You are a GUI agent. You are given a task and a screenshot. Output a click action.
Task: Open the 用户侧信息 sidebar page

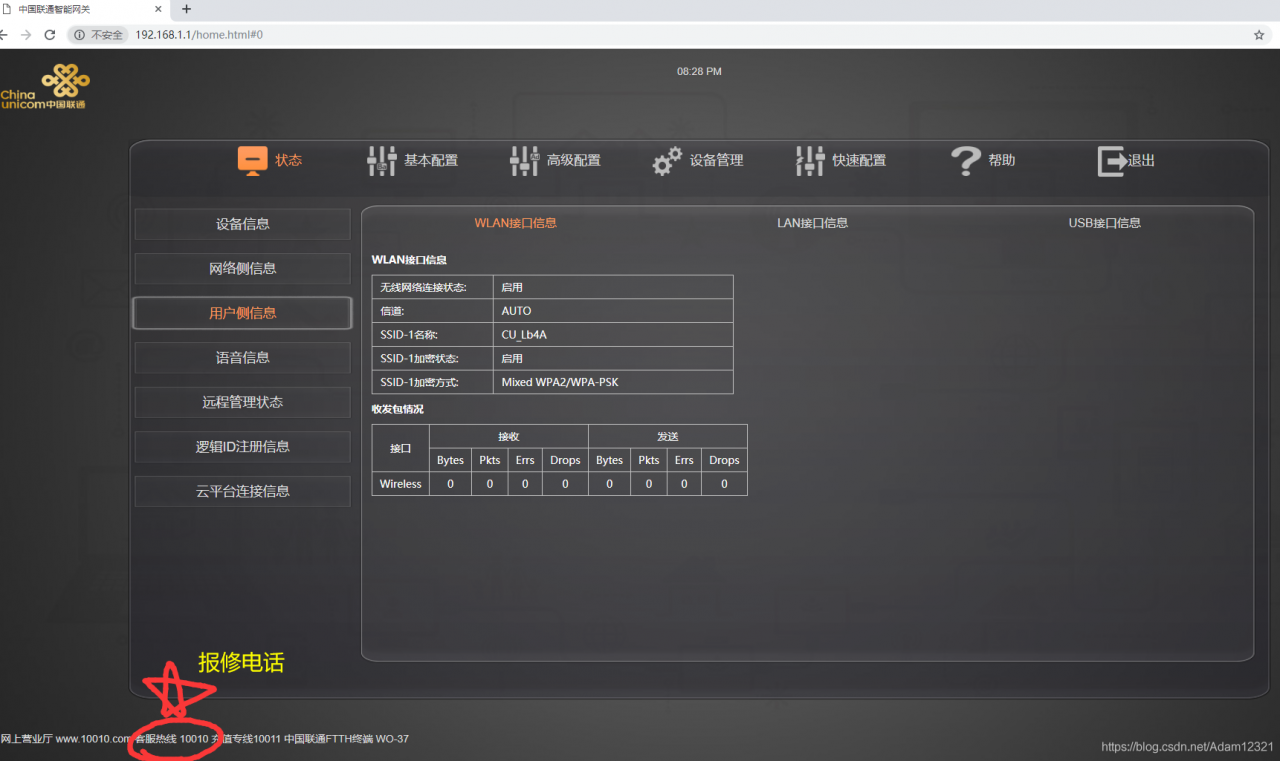pos(243,313)
